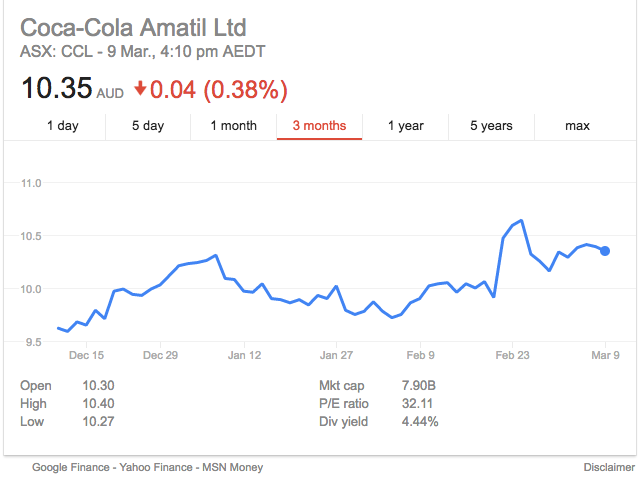This screenshot has width=644, height=488.
Task: Click the 10.35 AUD current price
Action: (72, 88)
